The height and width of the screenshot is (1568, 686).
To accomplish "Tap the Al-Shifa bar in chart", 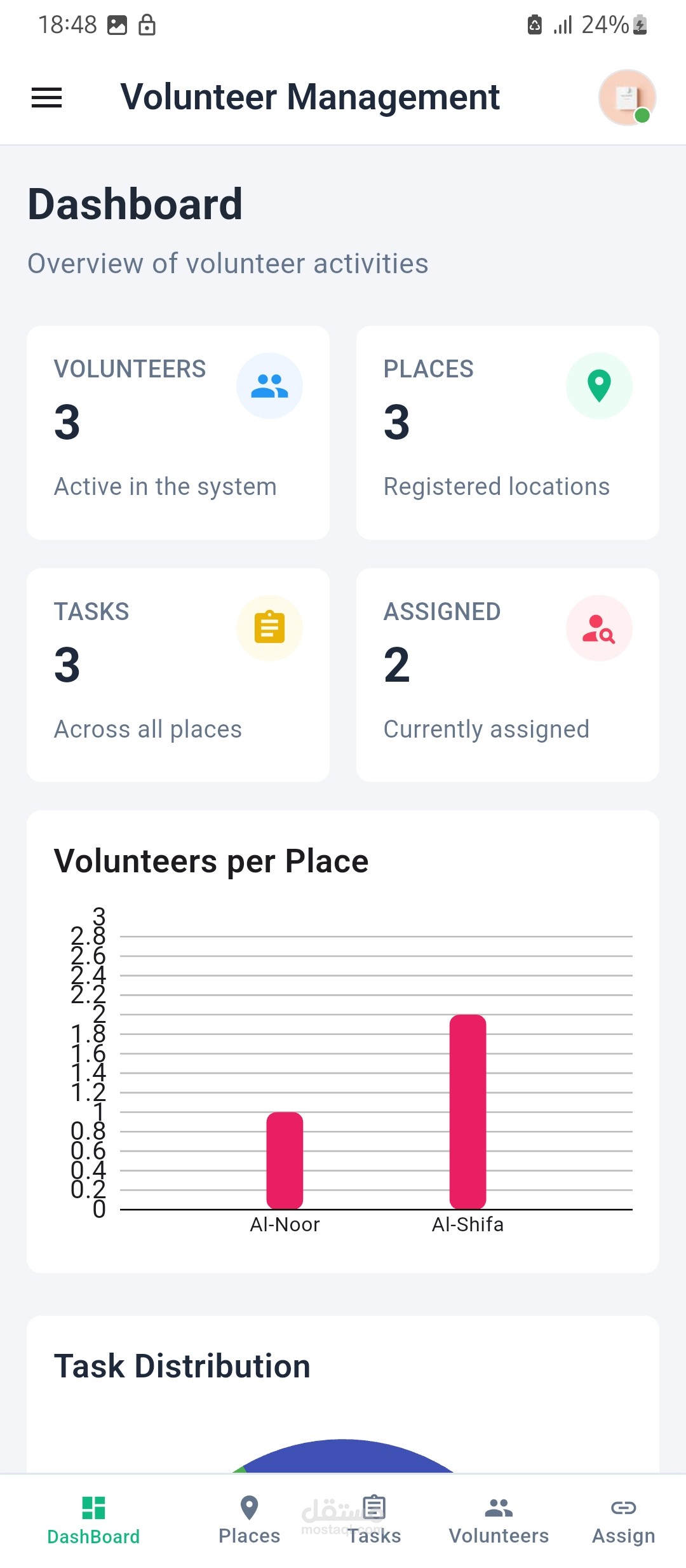I will [x=467, y=1112].
